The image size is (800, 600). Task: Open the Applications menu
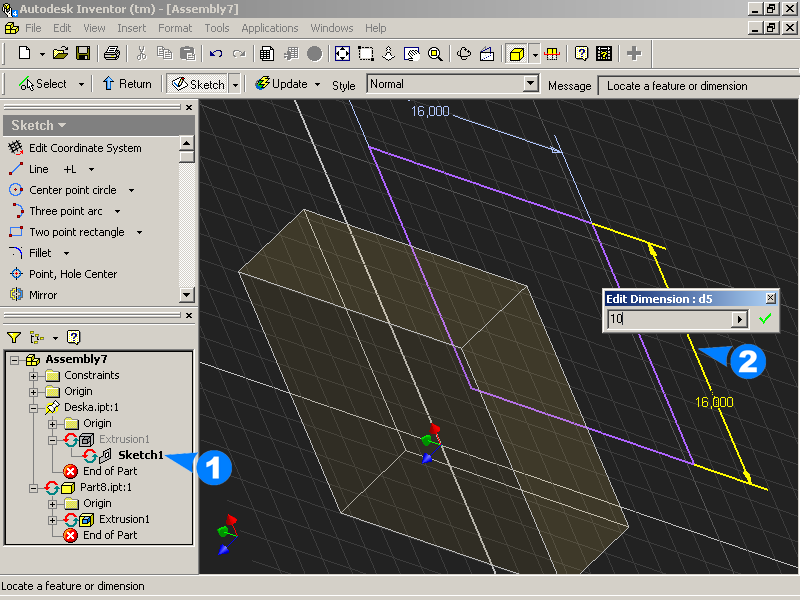pyautogui.click(x=270, y=28)
